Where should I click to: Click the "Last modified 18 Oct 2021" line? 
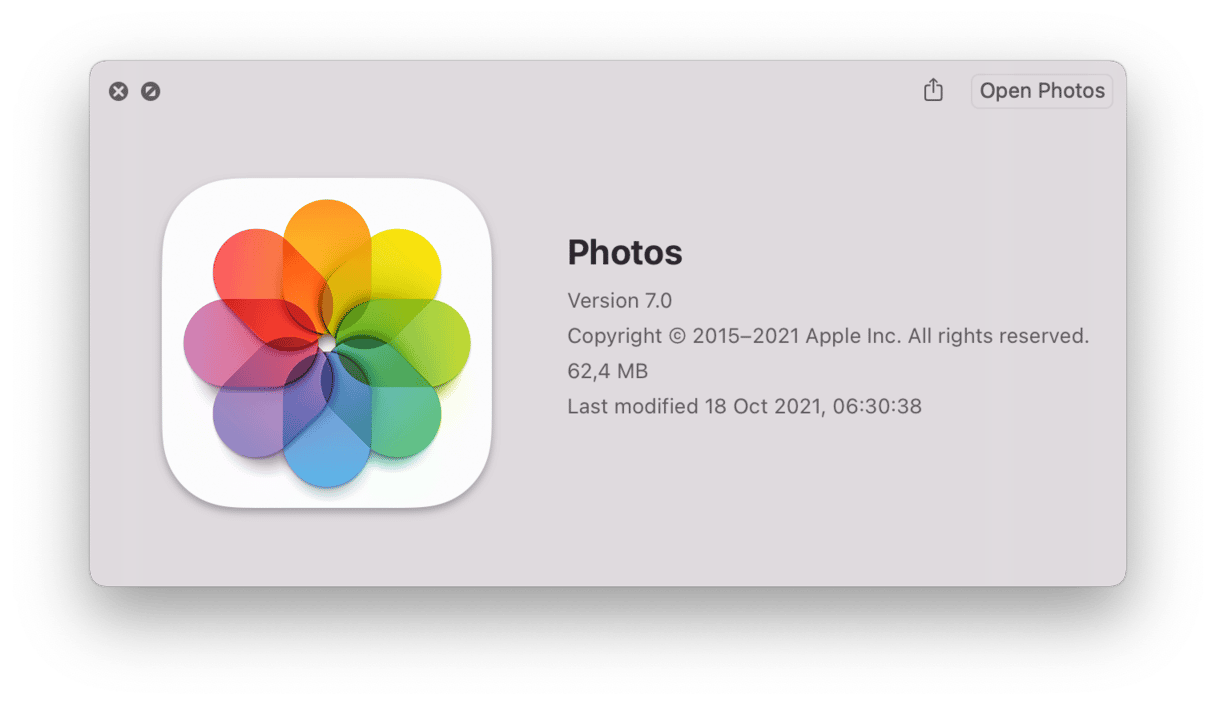click(744, 406)
